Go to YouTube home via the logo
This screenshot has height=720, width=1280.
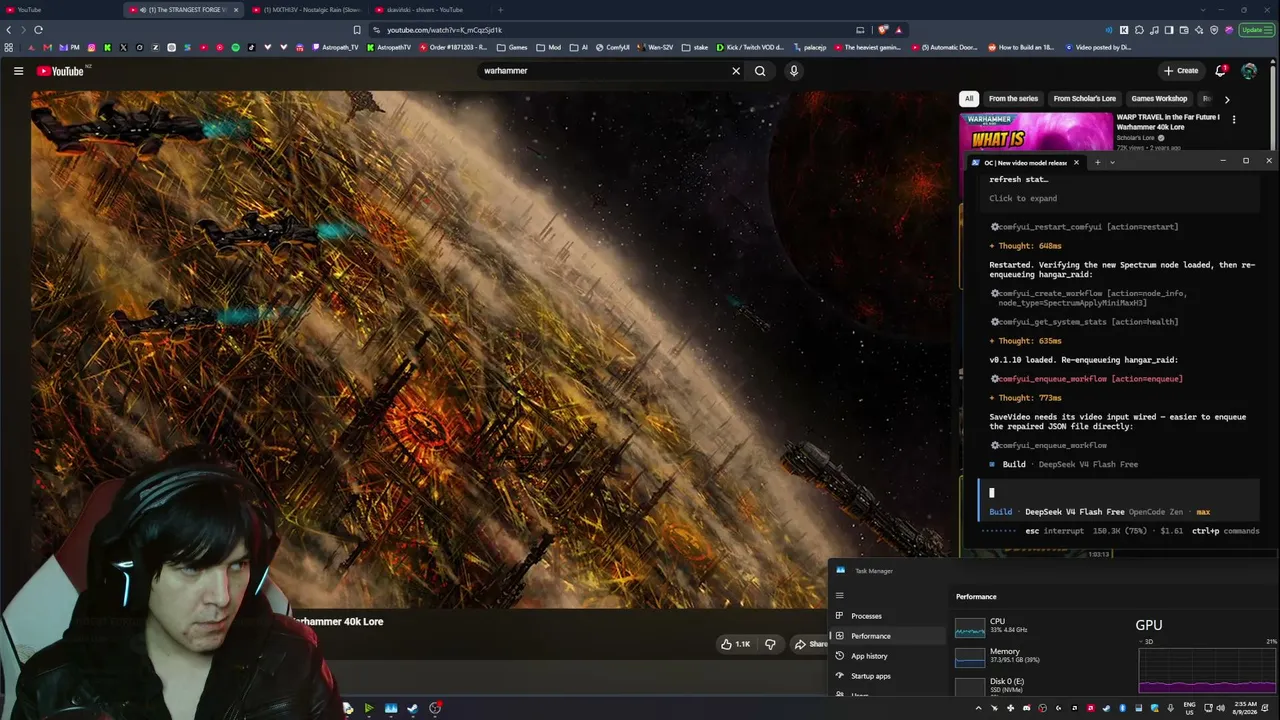[62, 71]
